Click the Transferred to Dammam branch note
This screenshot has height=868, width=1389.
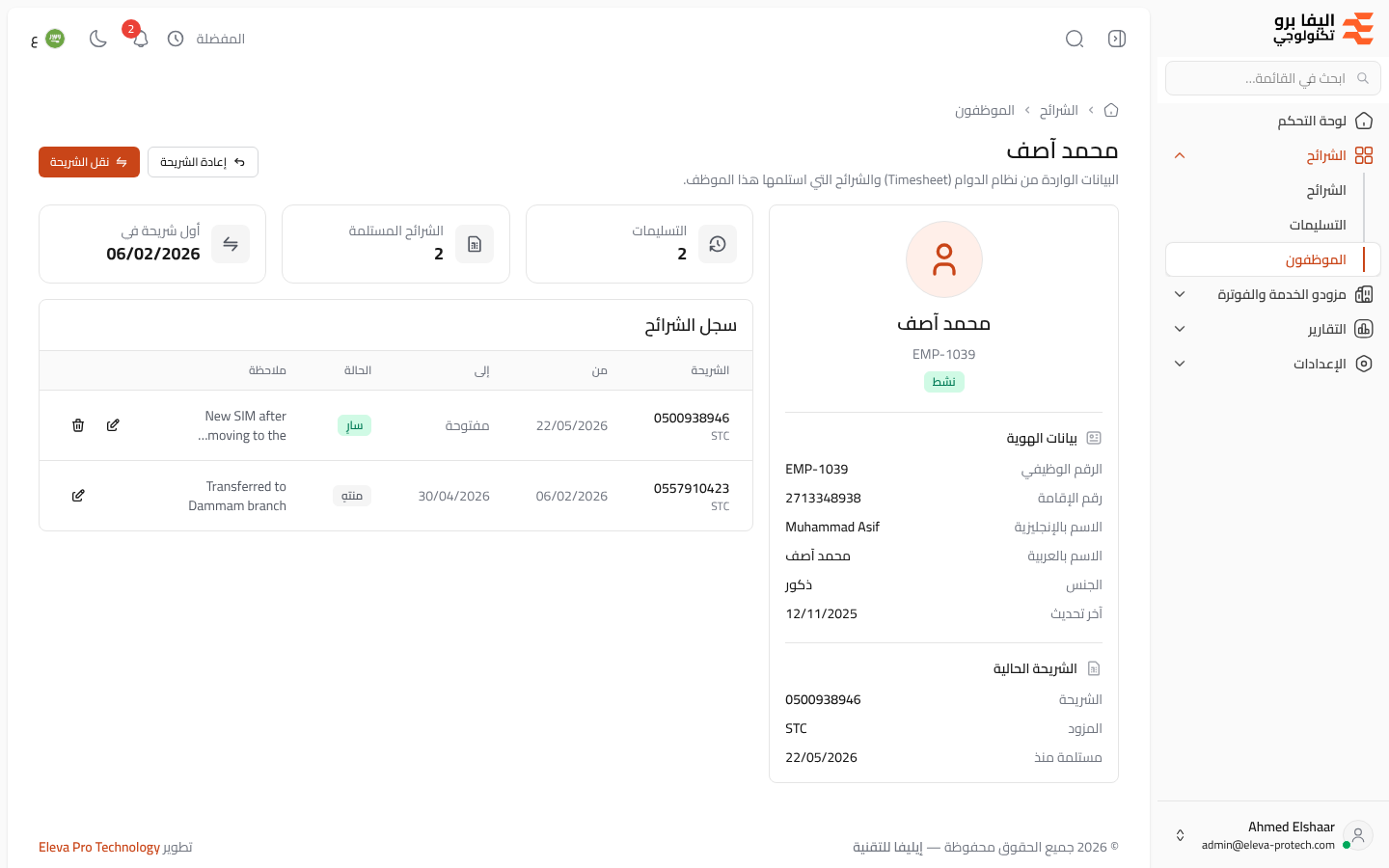click(237, 496)
